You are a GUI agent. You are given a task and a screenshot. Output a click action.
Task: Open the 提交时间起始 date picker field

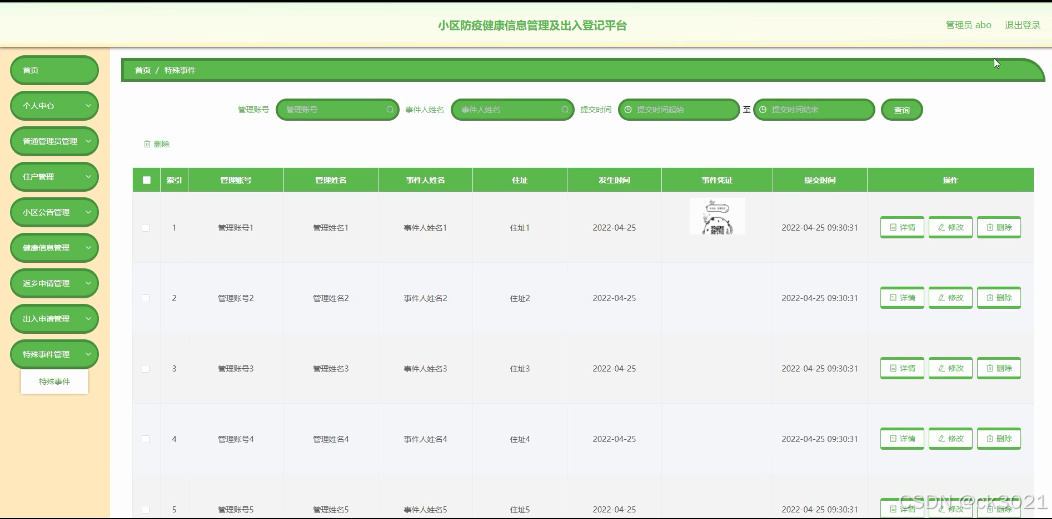pyautogui.click(x=679, y=109)
